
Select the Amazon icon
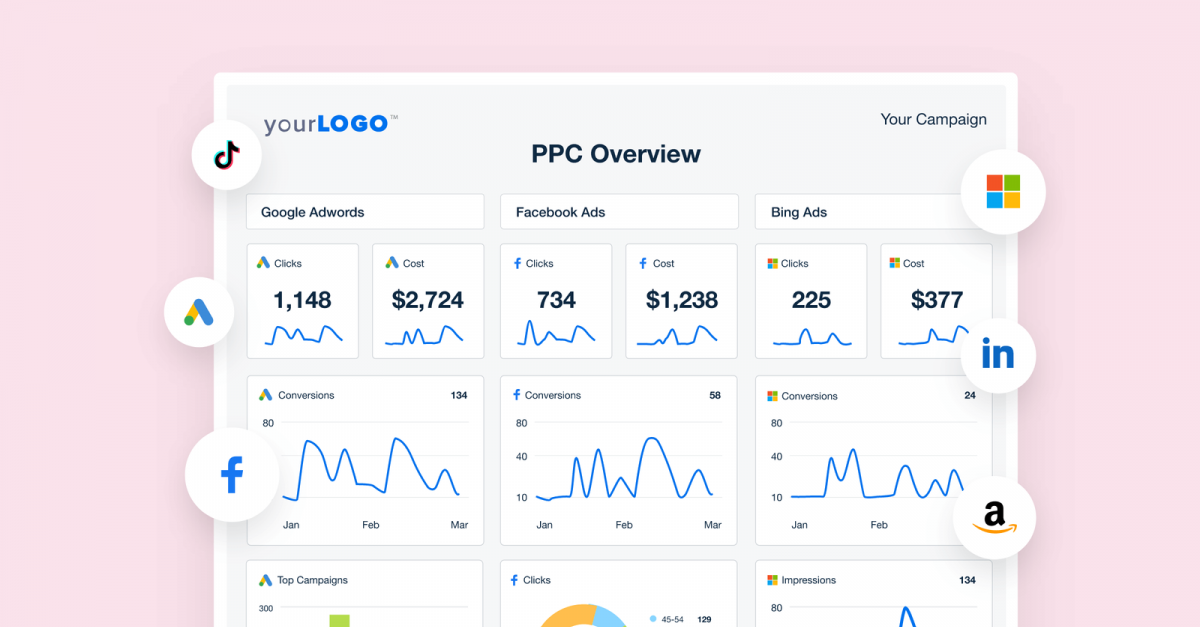(994, 517)
